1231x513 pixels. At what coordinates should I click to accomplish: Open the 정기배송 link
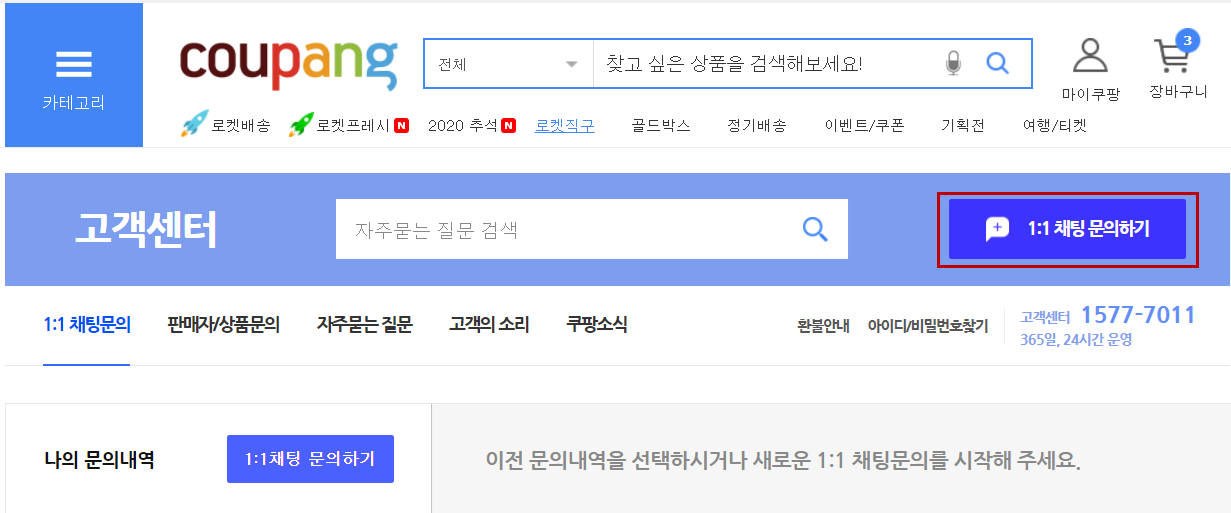(757, 126)
